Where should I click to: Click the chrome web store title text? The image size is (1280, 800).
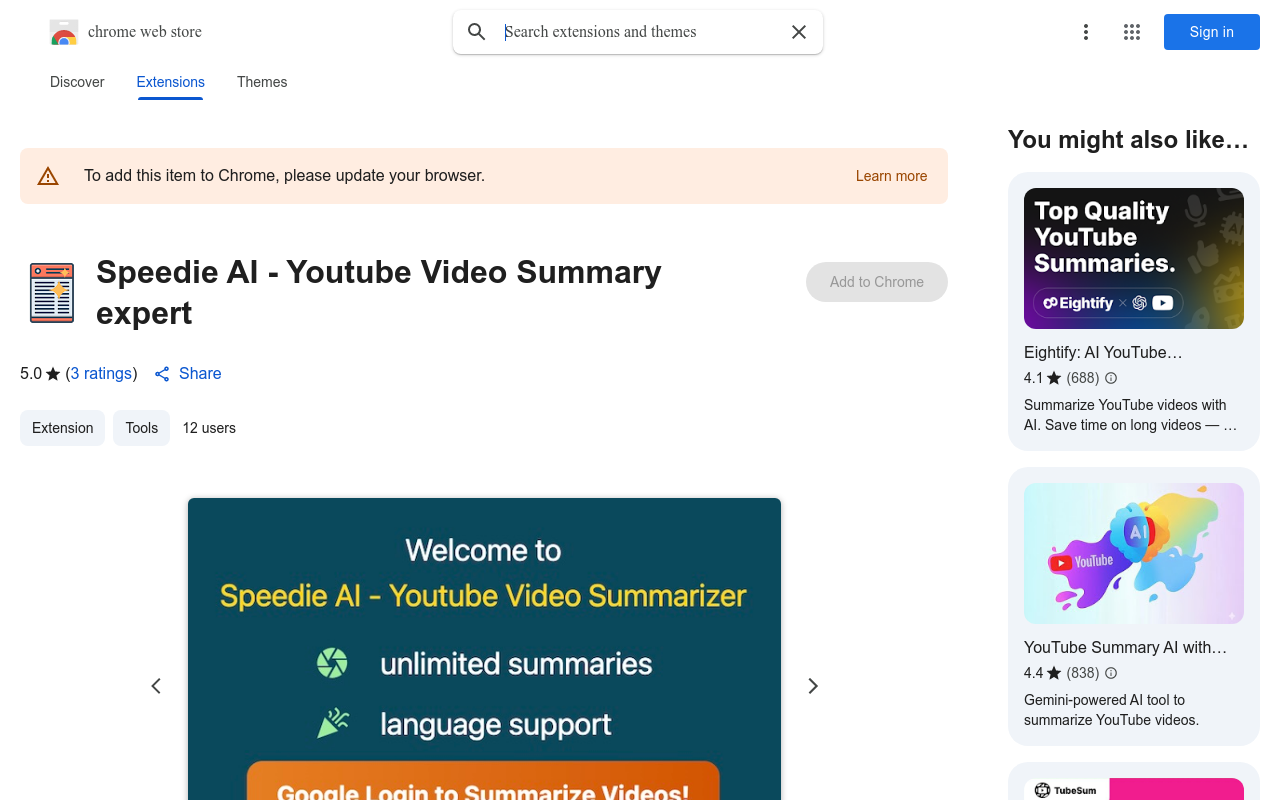(145, 32)
